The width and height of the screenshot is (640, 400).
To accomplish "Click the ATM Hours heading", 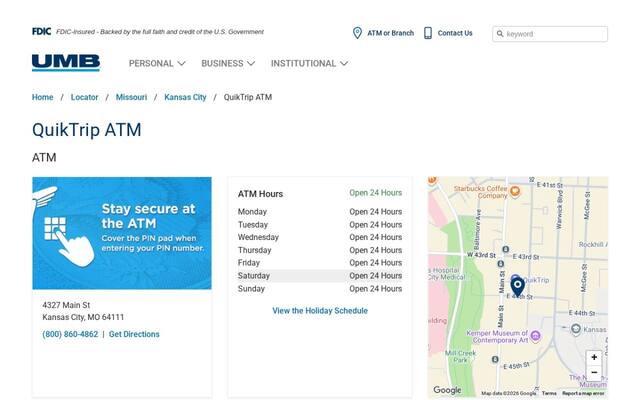I will pyautogui.click(x=260, y=194).
